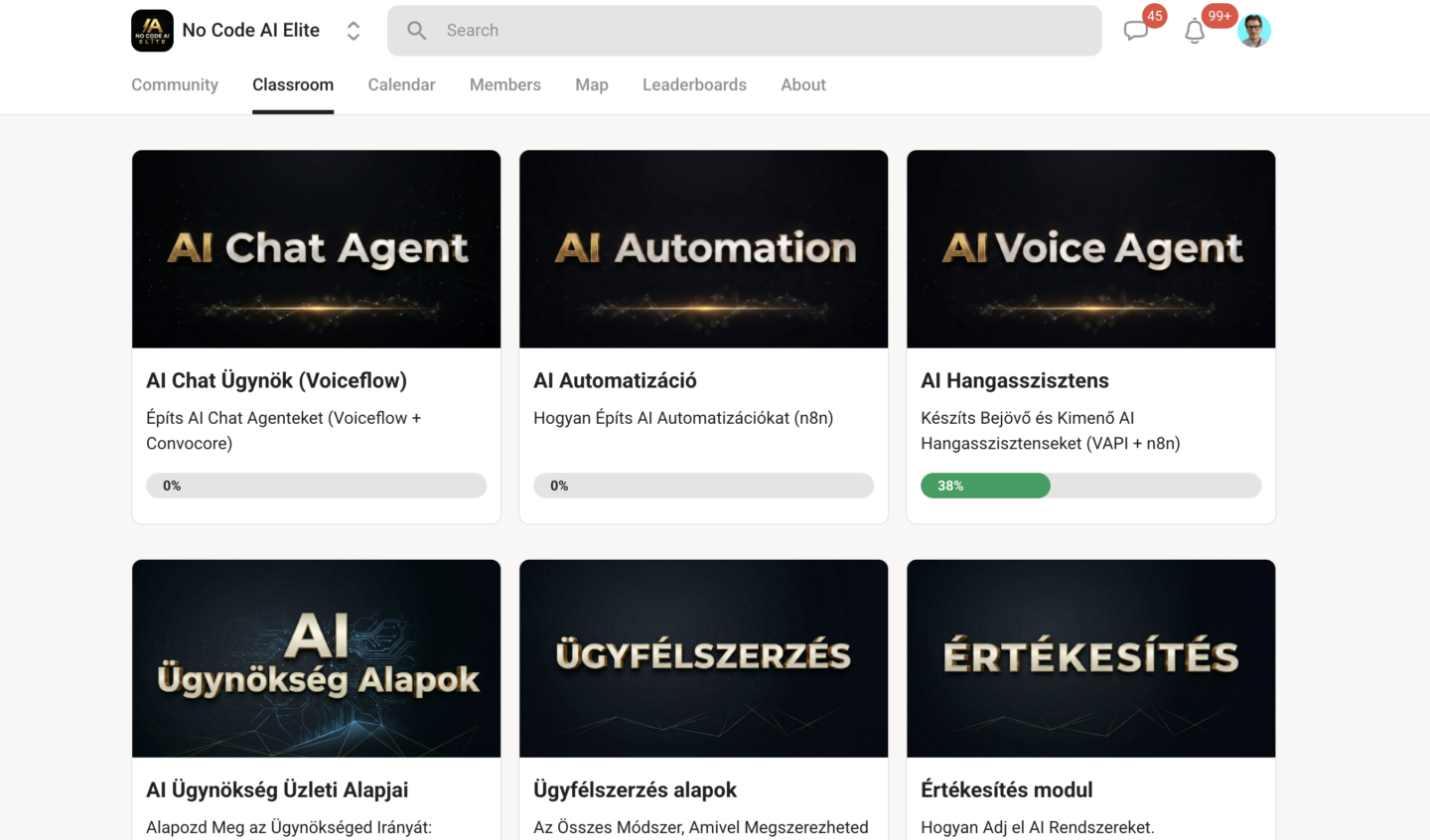This screenshot has height=840, width=1430.
Task: Open the Map tab
Action: [x=592, y=84]
